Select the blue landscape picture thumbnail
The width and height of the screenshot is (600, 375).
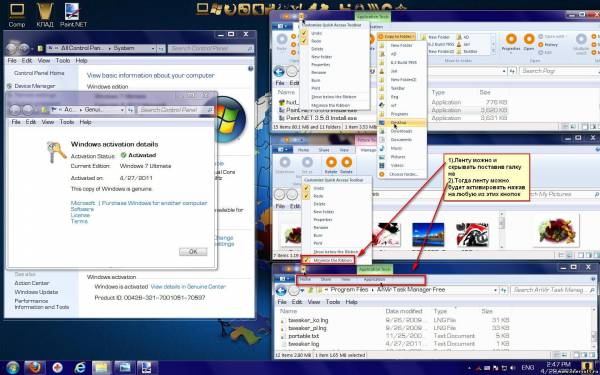click(x=428, y=235)
